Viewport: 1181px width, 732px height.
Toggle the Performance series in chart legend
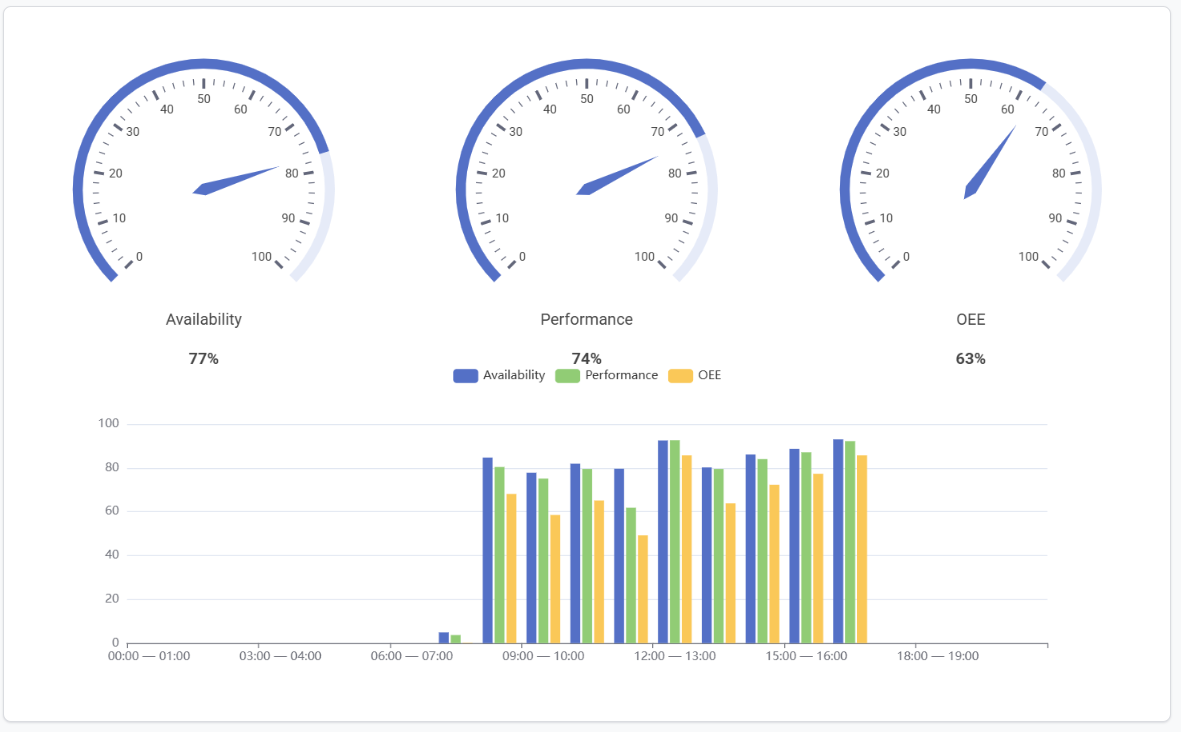coord(606,375)
